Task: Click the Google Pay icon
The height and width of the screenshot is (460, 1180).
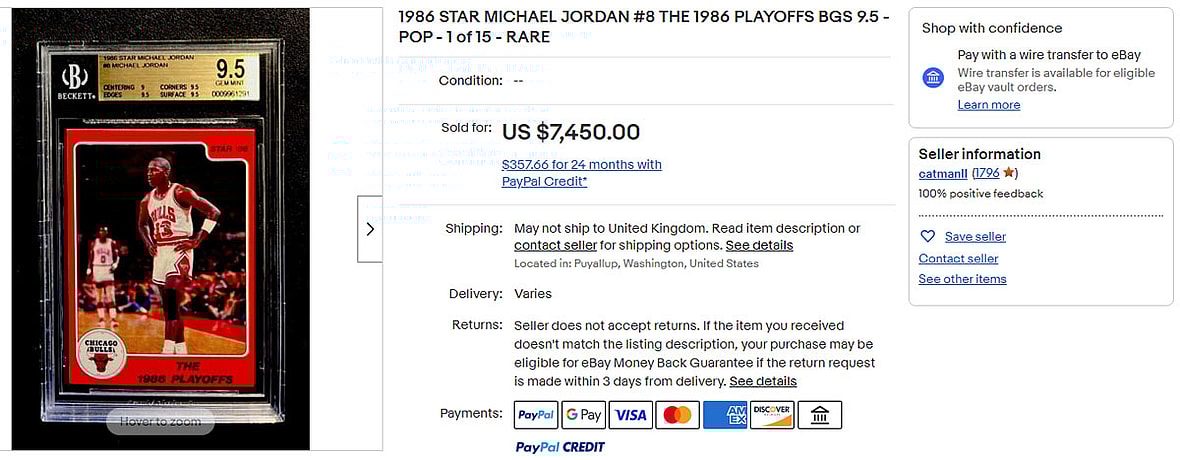Action: pos(583,415)
